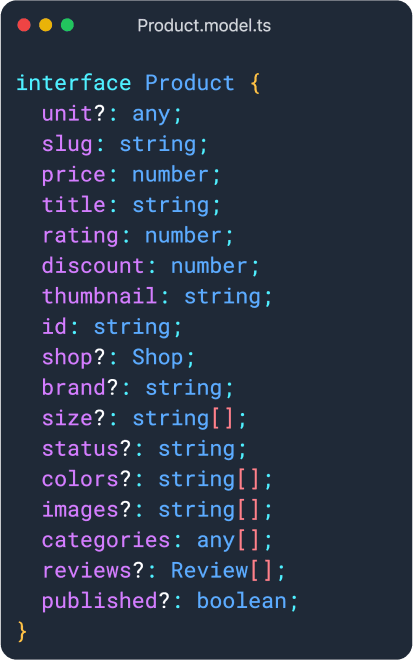413x660 pixels.
Task: Click the Review type reference
Action: point(209,570)
